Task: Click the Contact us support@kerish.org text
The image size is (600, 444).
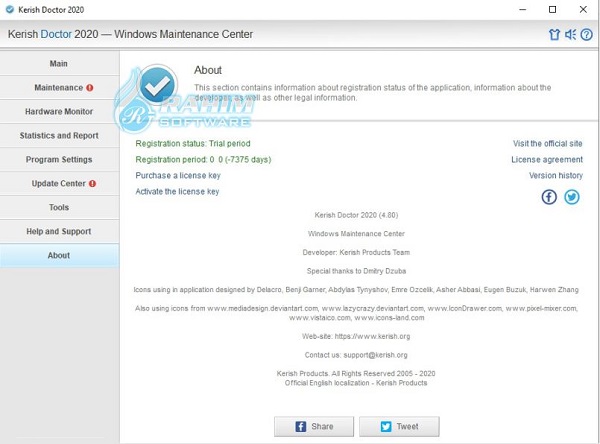Action: (x=356, y=355)
